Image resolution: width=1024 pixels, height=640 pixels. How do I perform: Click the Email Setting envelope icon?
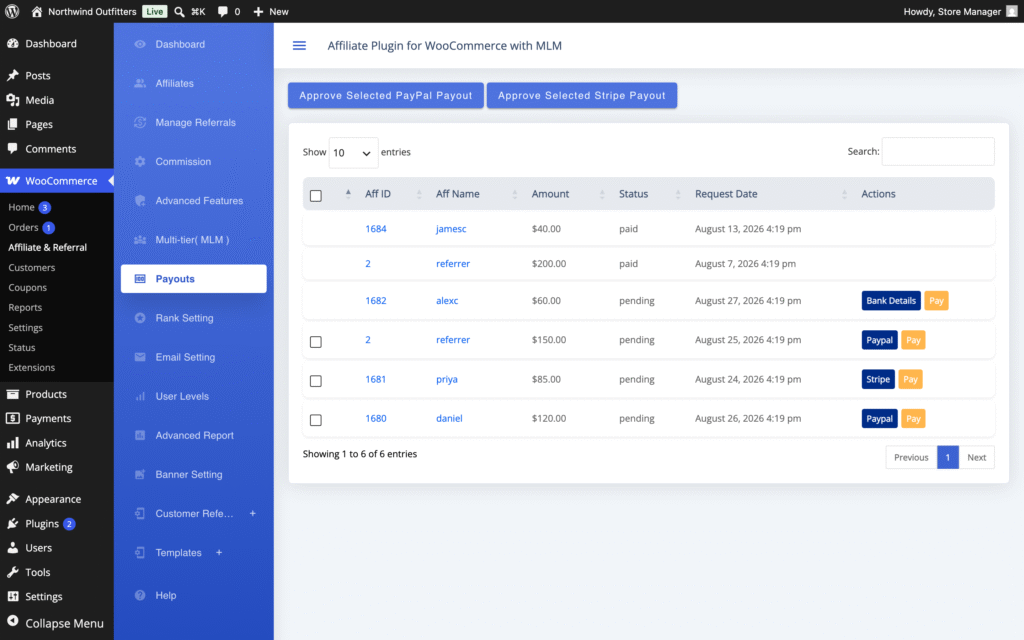[x=140, y=357]
